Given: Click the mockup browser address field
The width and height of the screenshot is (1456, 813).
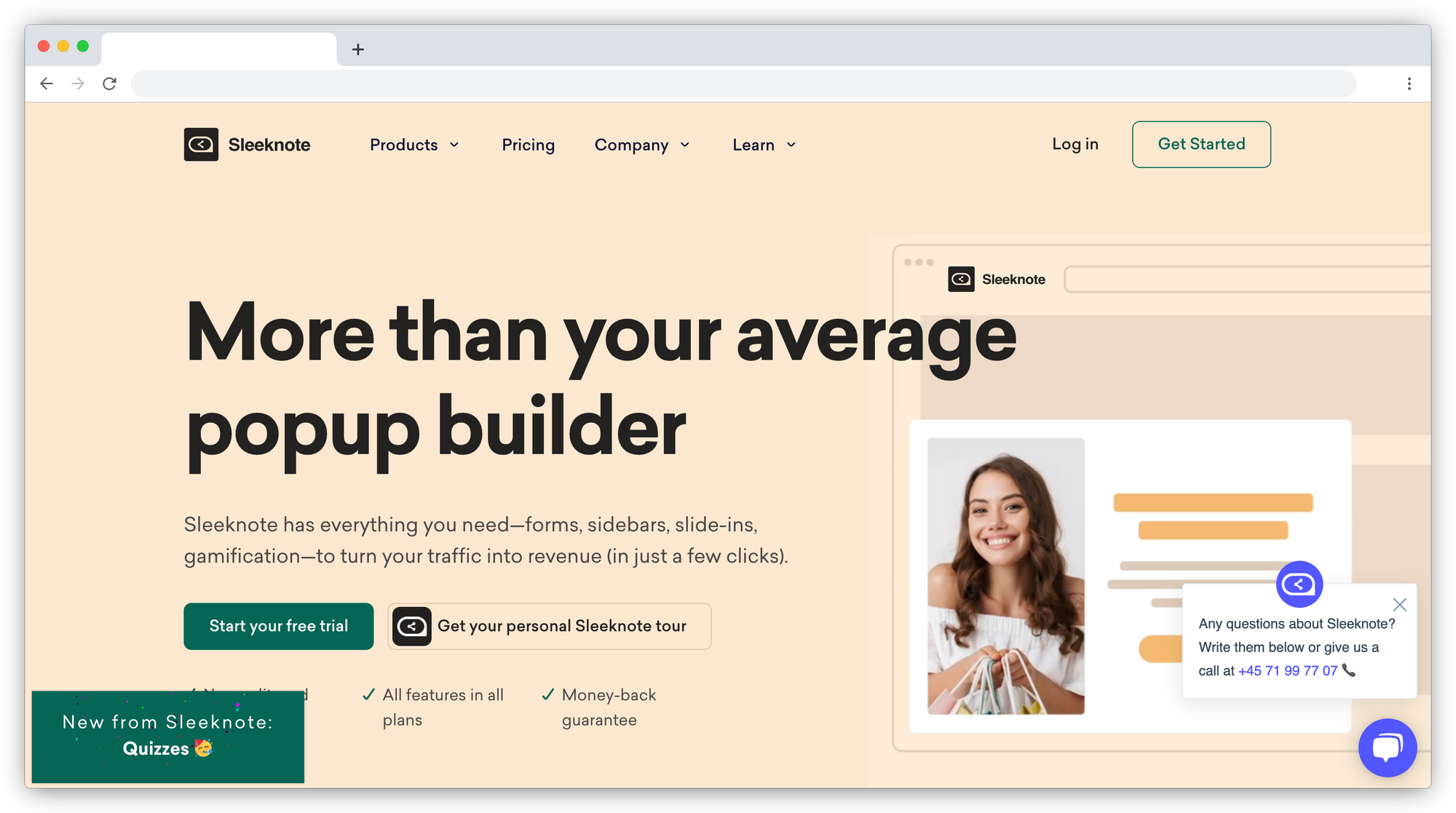Looking at the screenshot, I should (x=1247, y=279).
